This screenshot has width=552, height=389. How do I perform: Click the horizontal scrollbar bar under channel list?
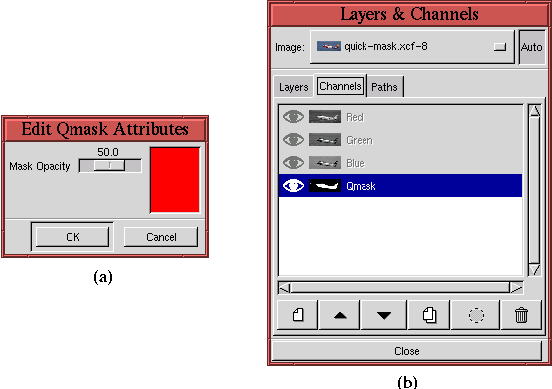coord(400,288)
